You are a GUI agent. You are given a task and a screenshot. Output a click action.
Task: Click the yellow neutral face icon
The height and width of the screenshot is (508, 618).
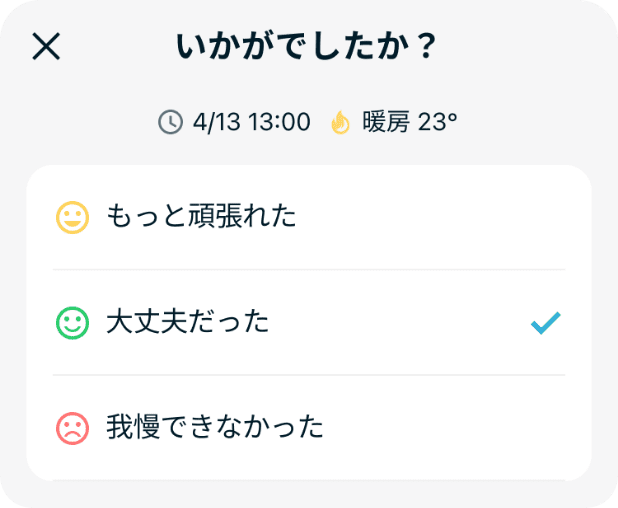(x=72, y=217)
